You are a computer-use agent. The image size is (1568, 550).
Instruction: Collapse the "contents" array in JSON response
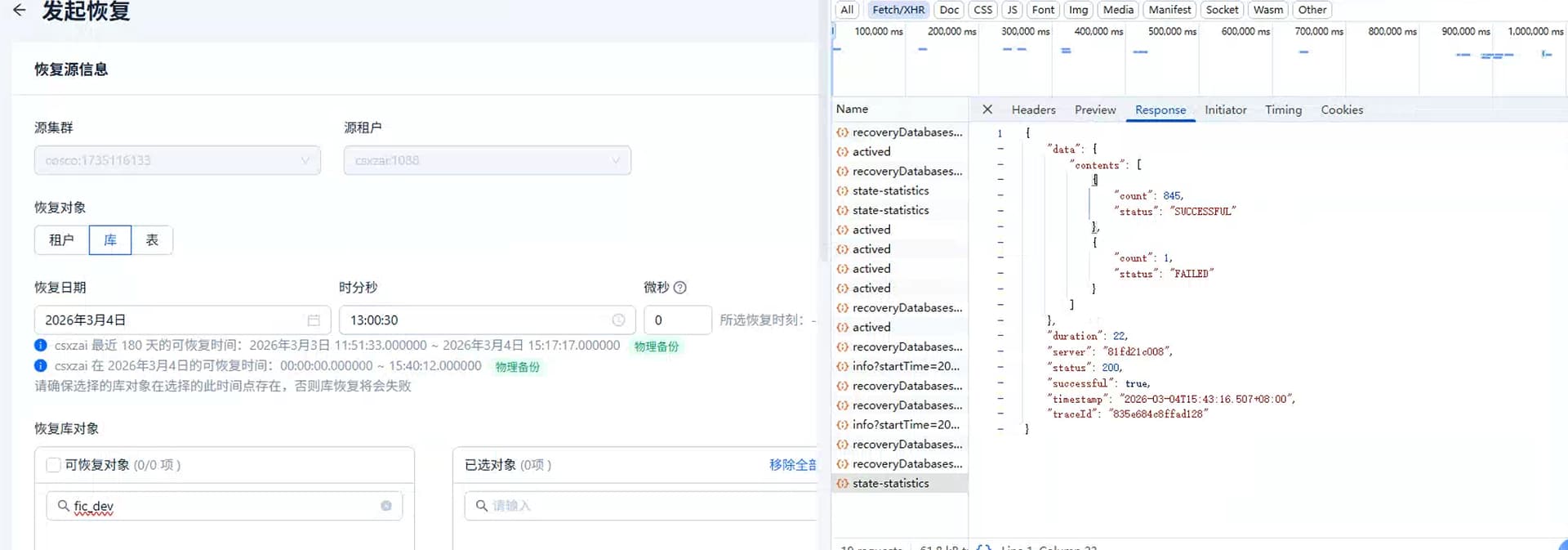click(1000, 165)
